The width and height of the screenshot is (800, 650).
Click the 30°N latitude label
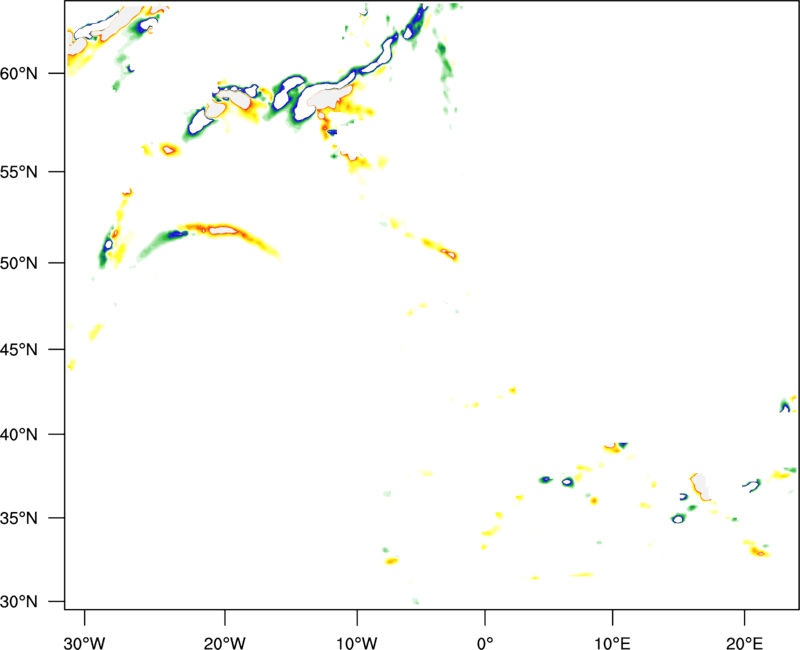(x=19, y=602)
